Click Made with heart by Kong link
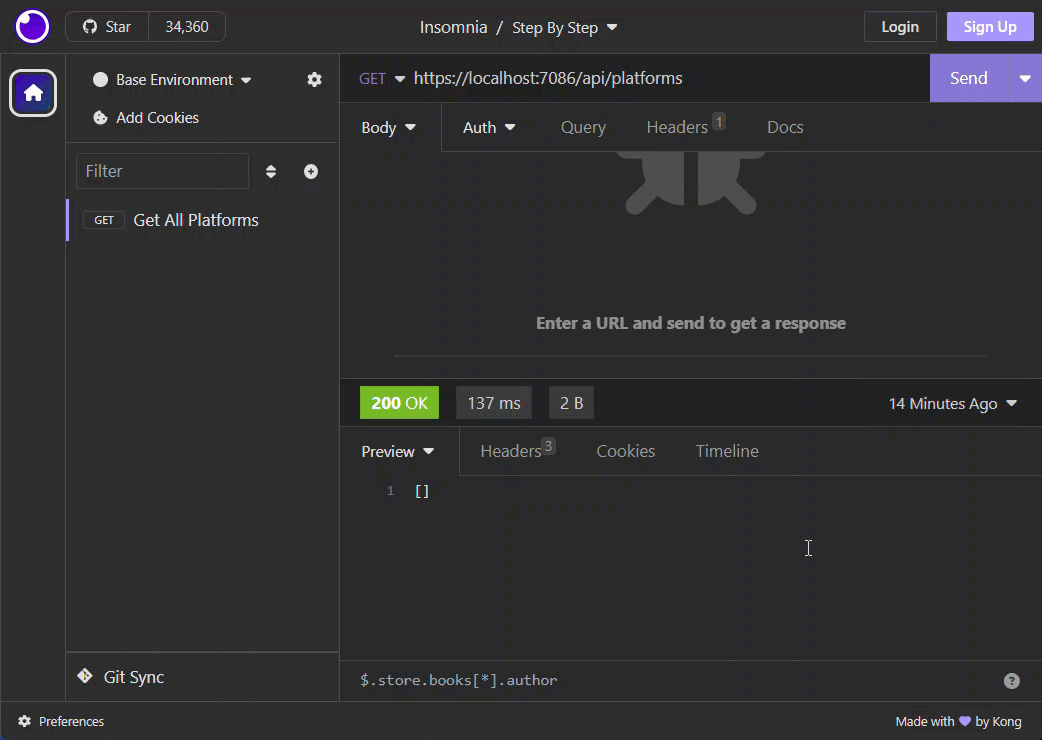Viewport: 1042px width, 740px height. pos(958,721)
